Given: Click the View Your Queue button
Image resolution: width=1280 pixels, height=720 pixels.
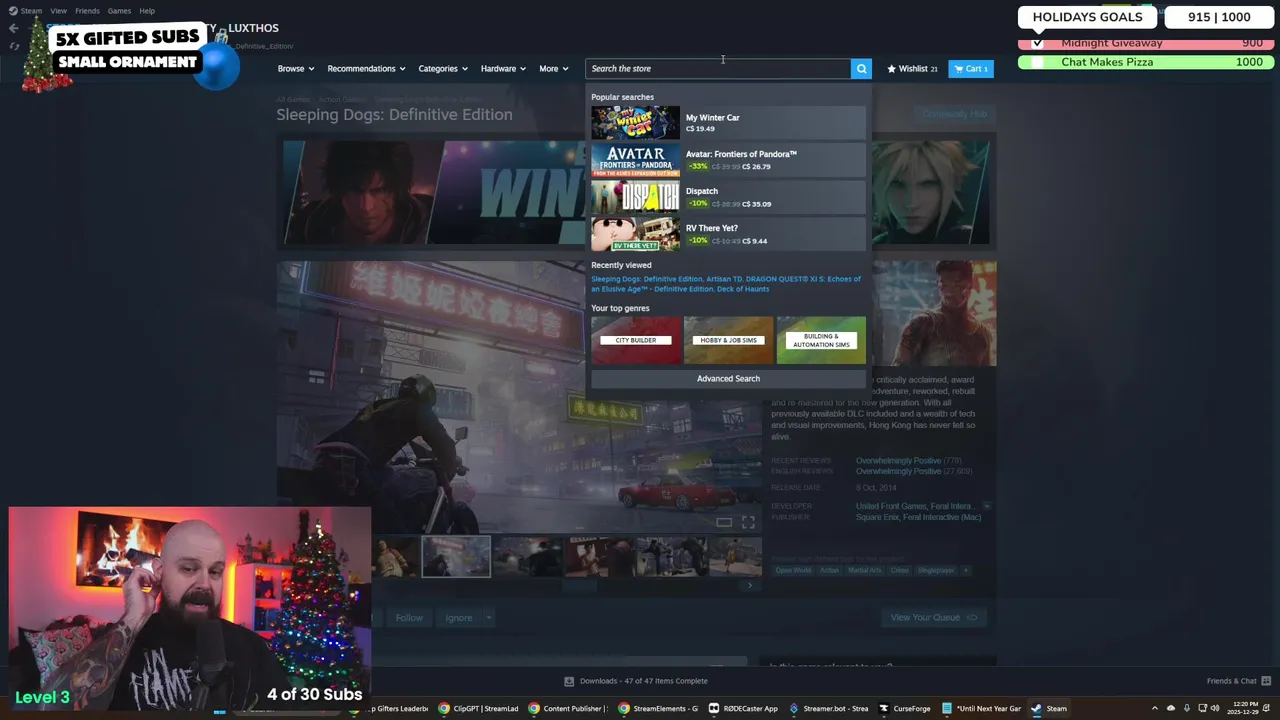Looking at the screenshot, I should tap(934, 617).
